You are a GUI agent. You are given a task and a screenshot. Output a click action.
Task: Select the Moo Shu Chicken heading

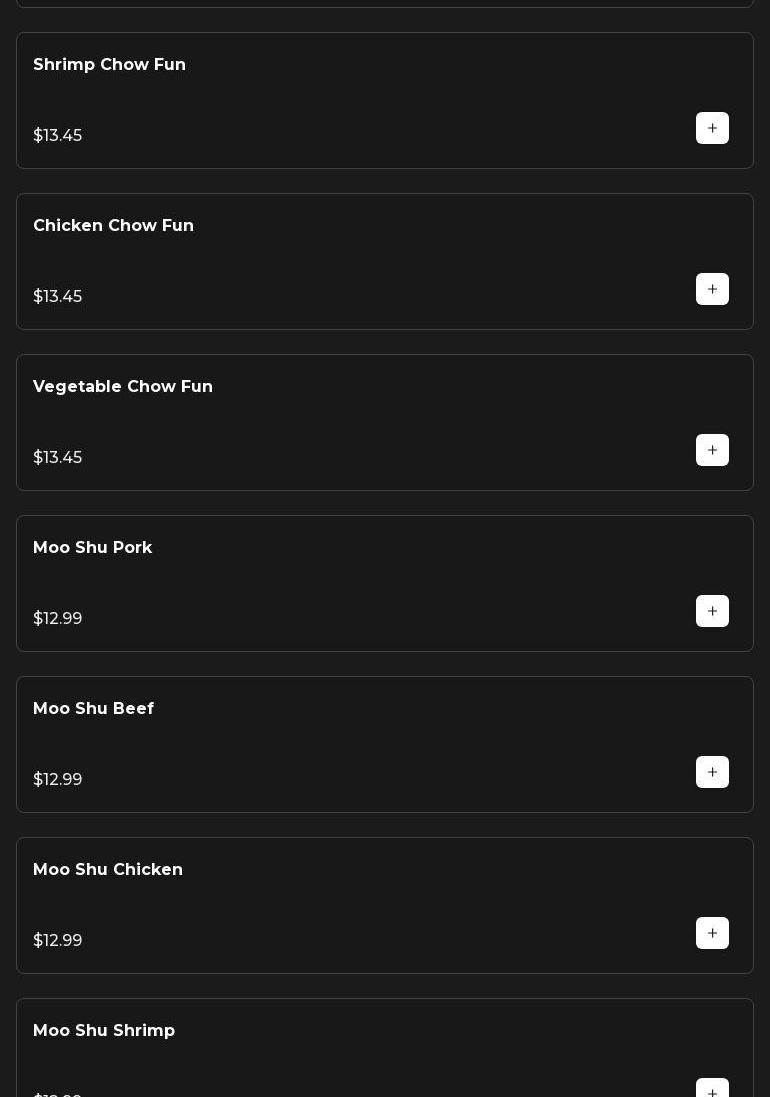(108, 870)
